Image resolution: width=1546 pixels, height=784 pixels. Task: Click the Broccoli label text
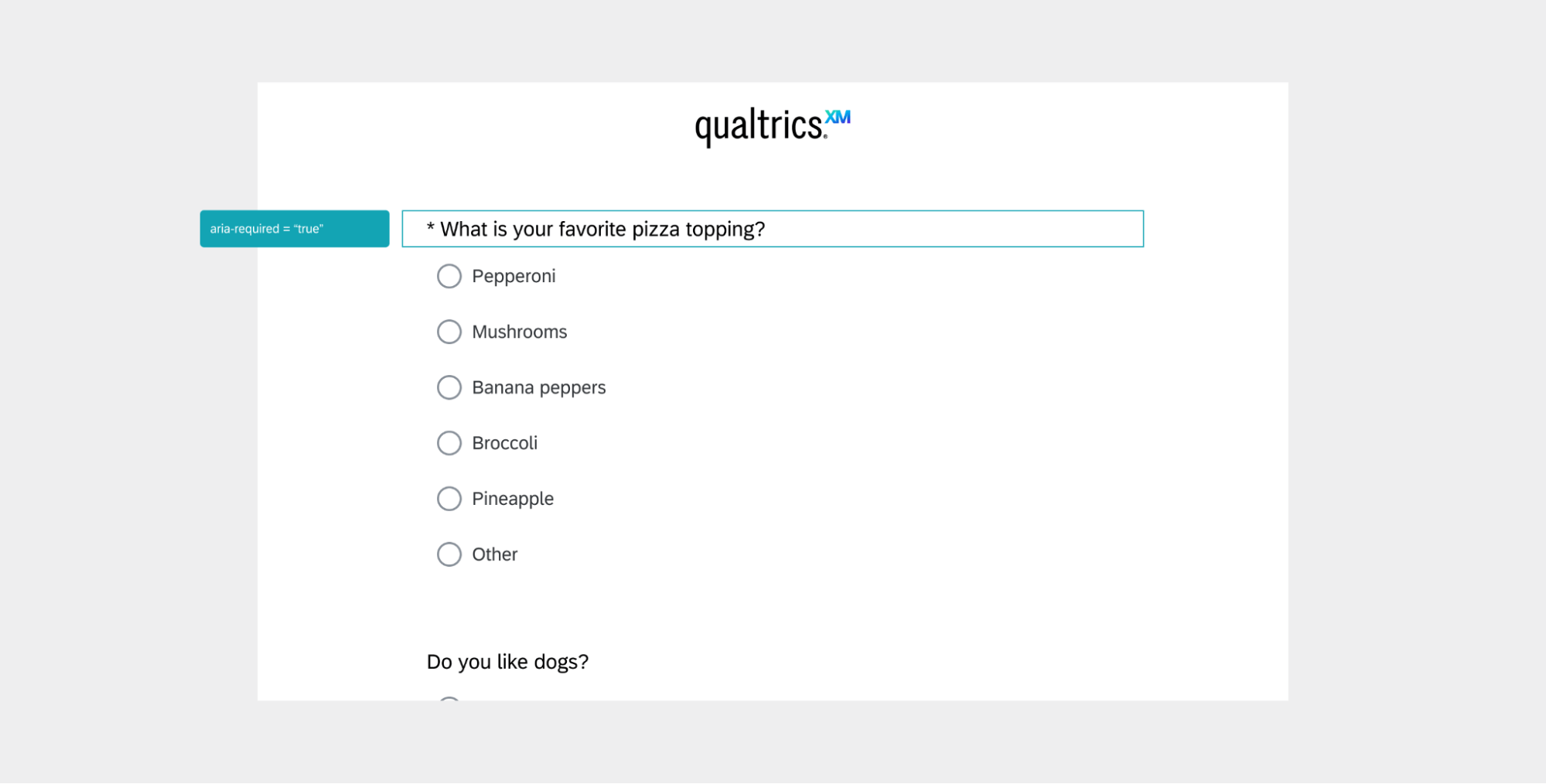pos(506,443)
